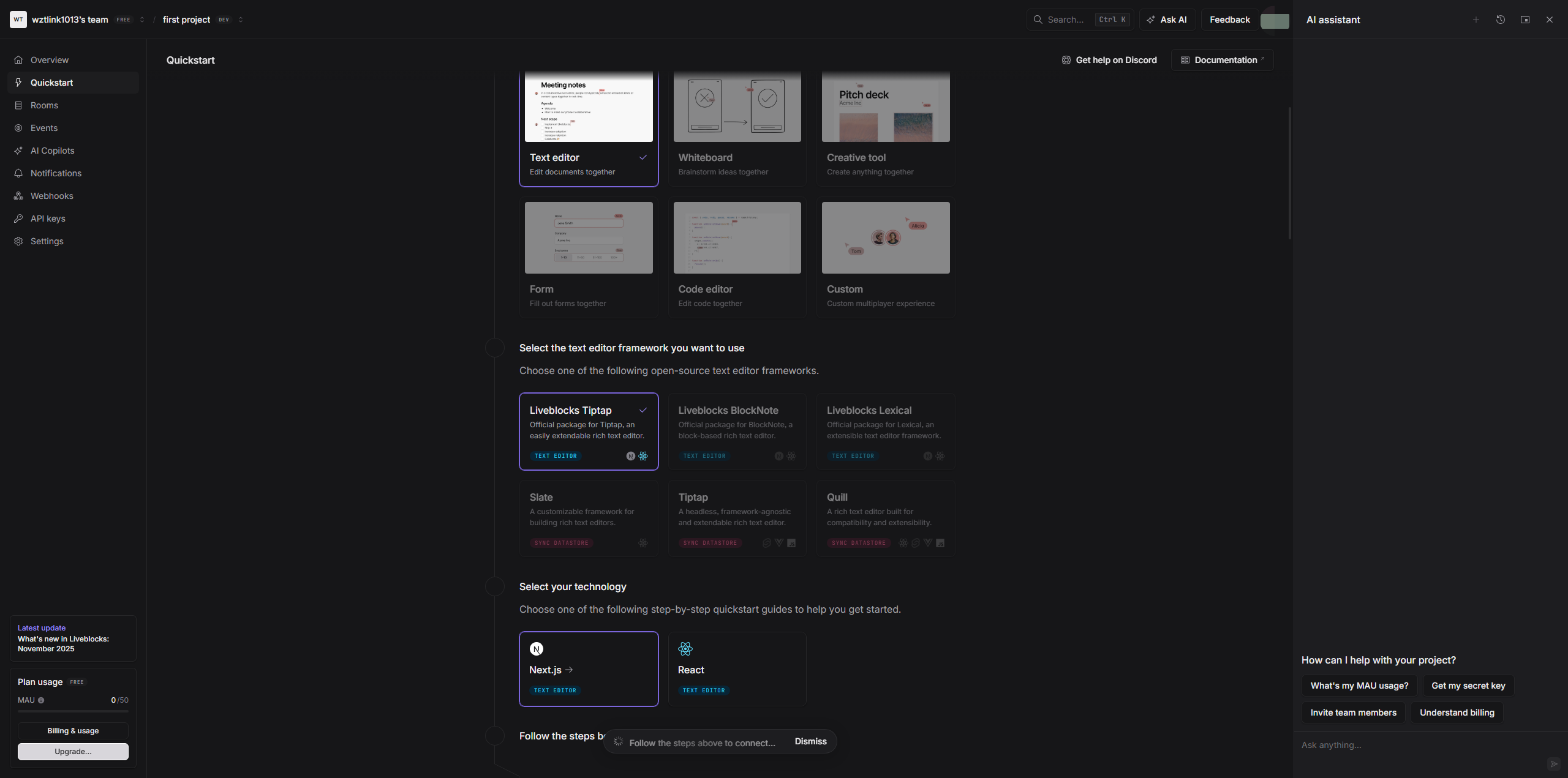View AI assistant conversation history
This screenshot has height=778, width=1568.
click(x=1500, y=19)
